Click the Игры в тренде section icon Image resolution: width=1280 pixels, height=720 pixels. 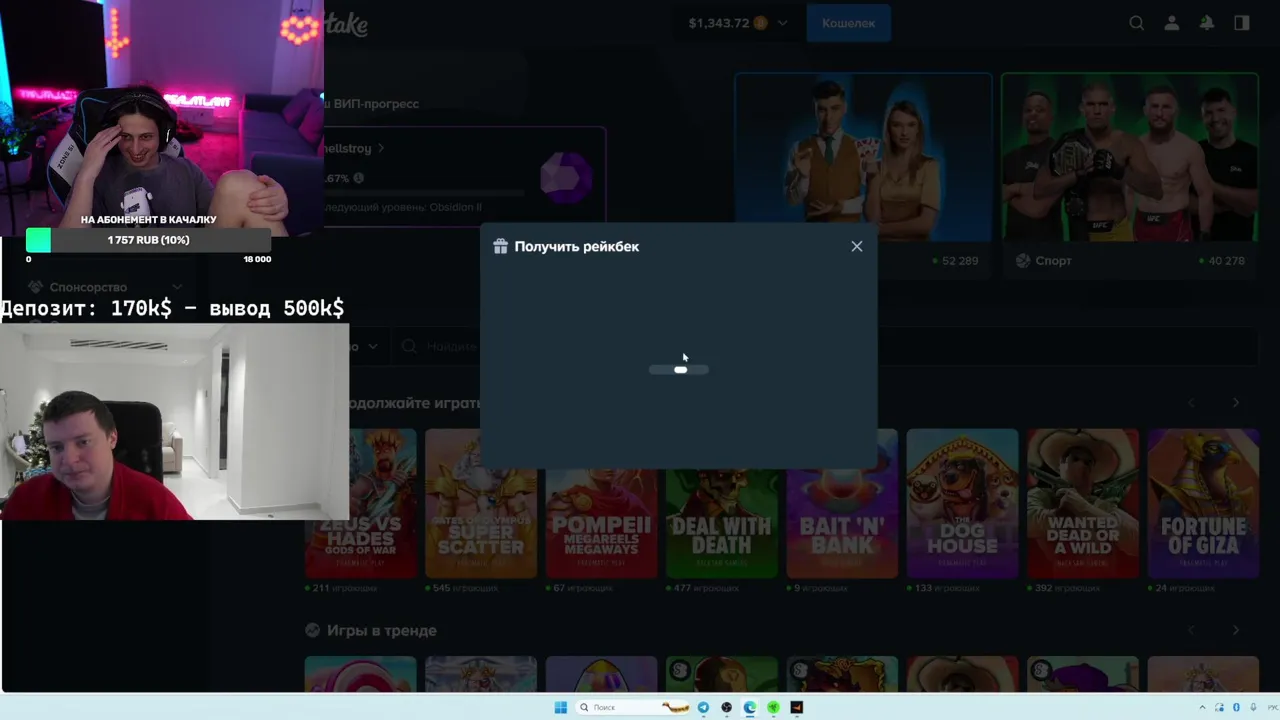point(312,631)
